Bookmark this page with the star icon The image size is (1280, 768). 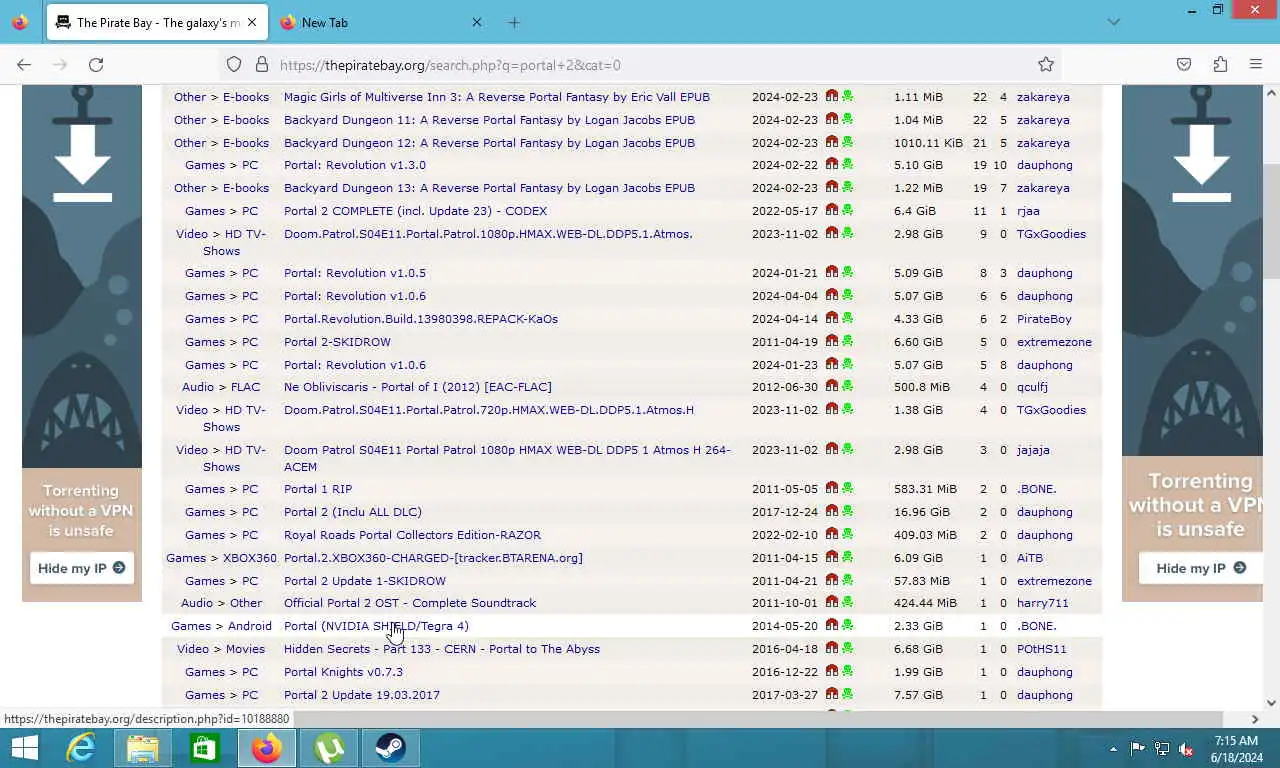pyautogui.click(x=1046, y=64)
